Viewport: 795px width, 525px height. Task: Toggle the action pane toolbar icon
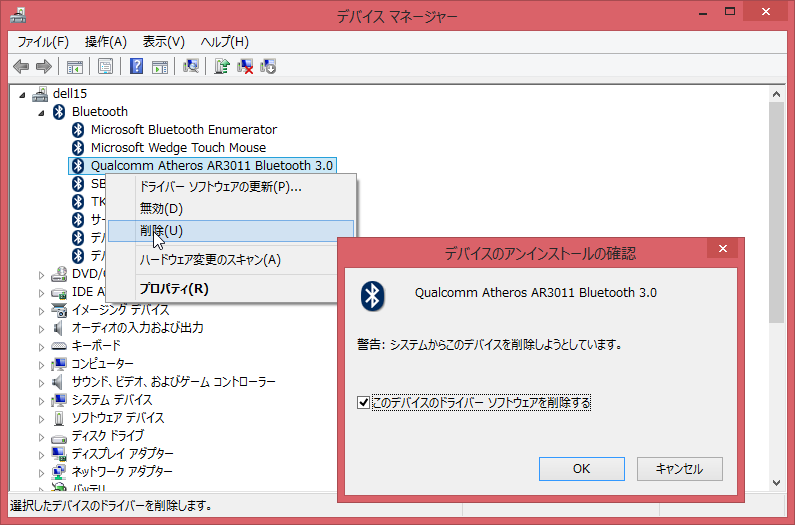pos(160,66)
